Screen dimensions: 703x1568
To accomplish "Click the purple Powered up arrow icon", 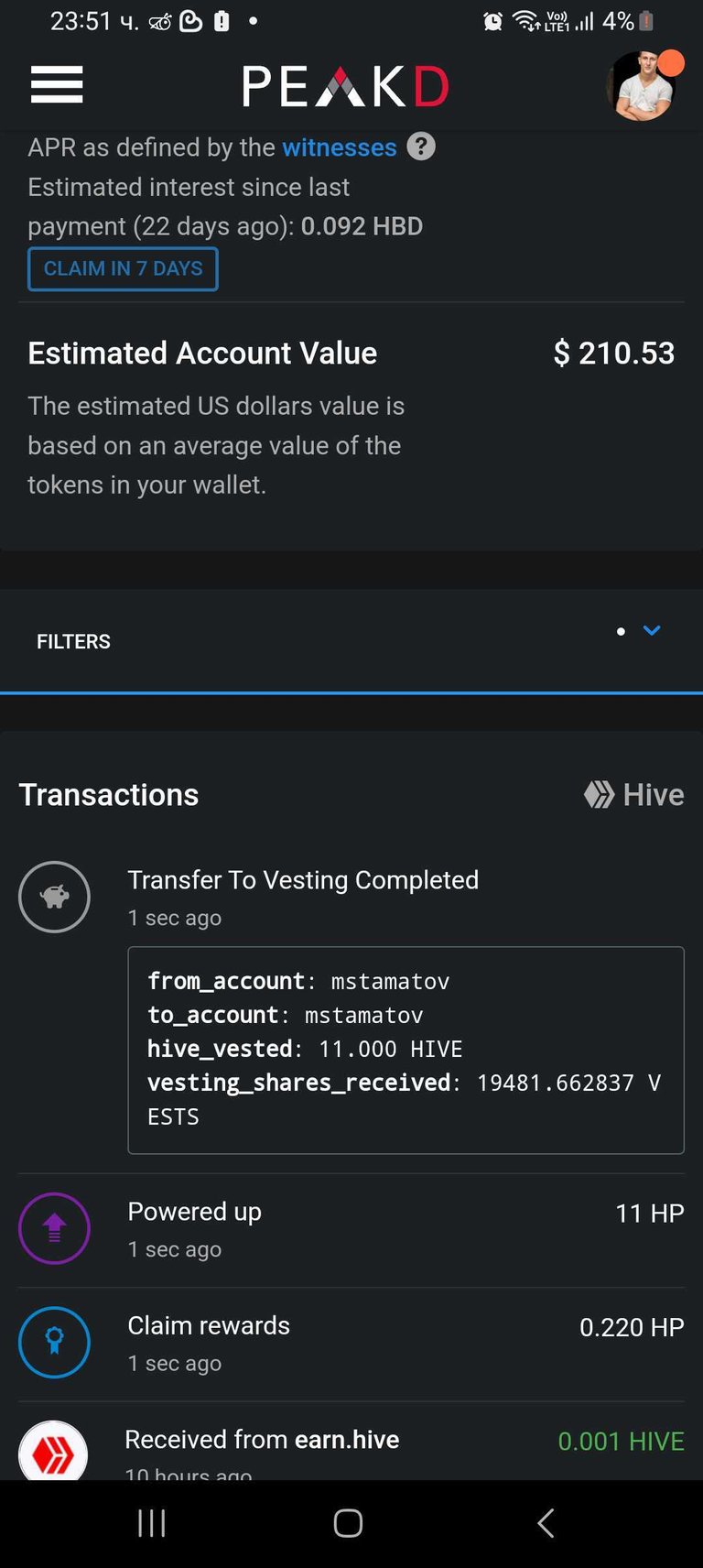I will [x=54, y=1228].
